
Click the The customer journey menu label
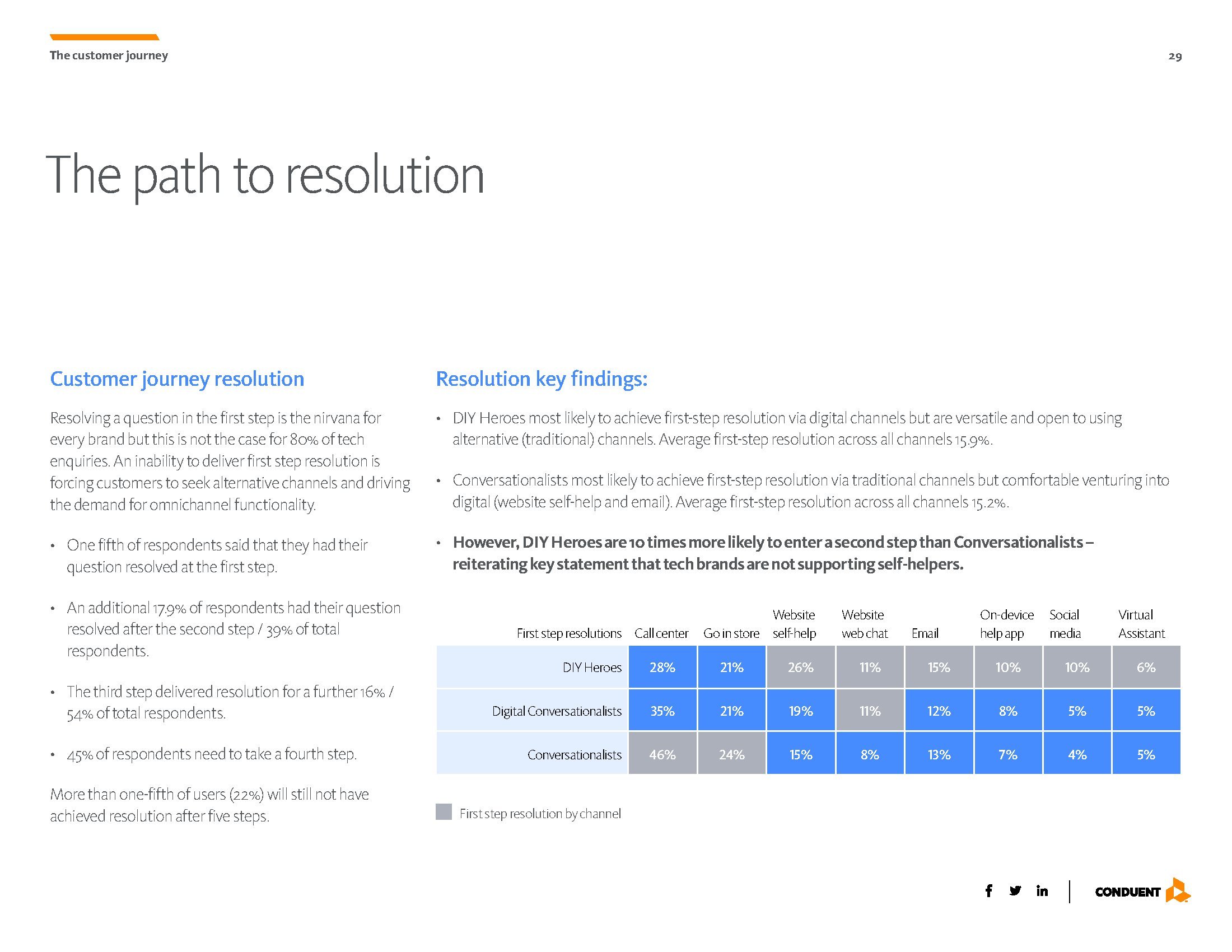tap(111, 55)
